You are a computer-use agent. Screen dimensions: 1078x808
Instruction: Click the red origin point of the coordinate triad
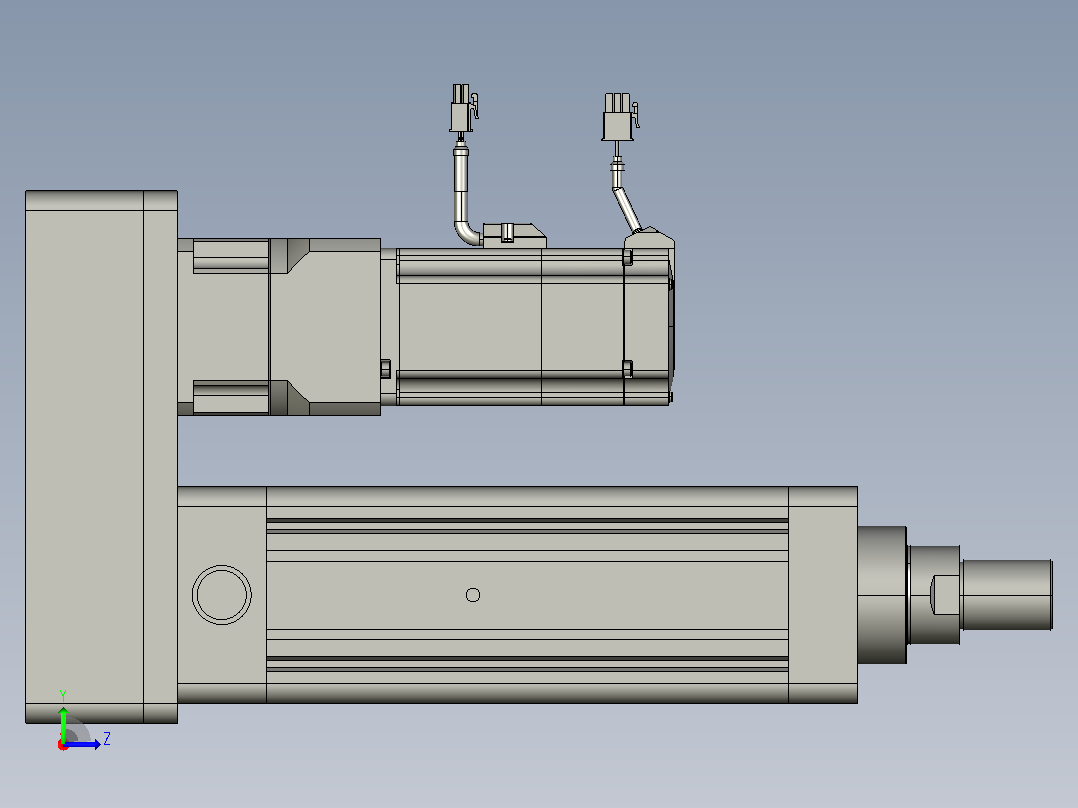63,745
